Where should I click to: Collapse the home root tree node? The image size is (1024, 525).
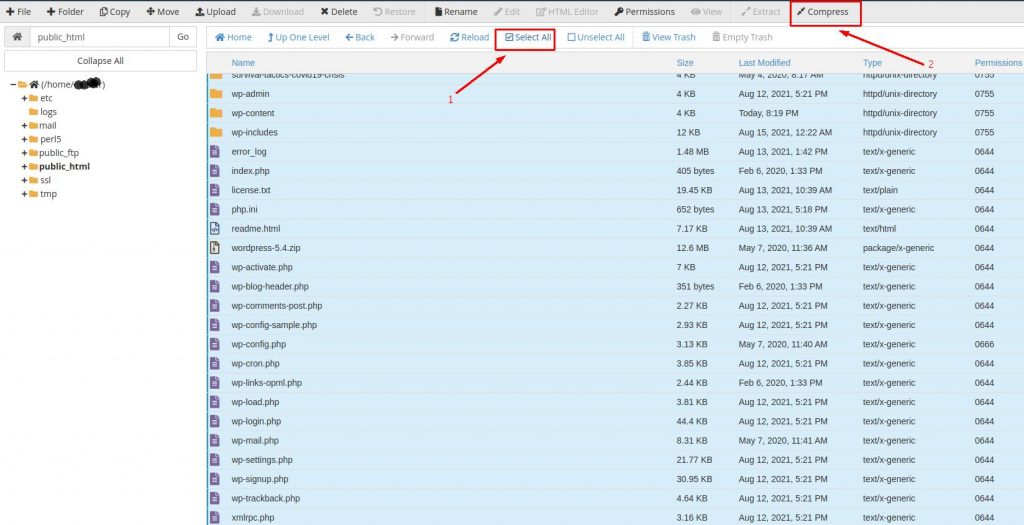[12, 84]
